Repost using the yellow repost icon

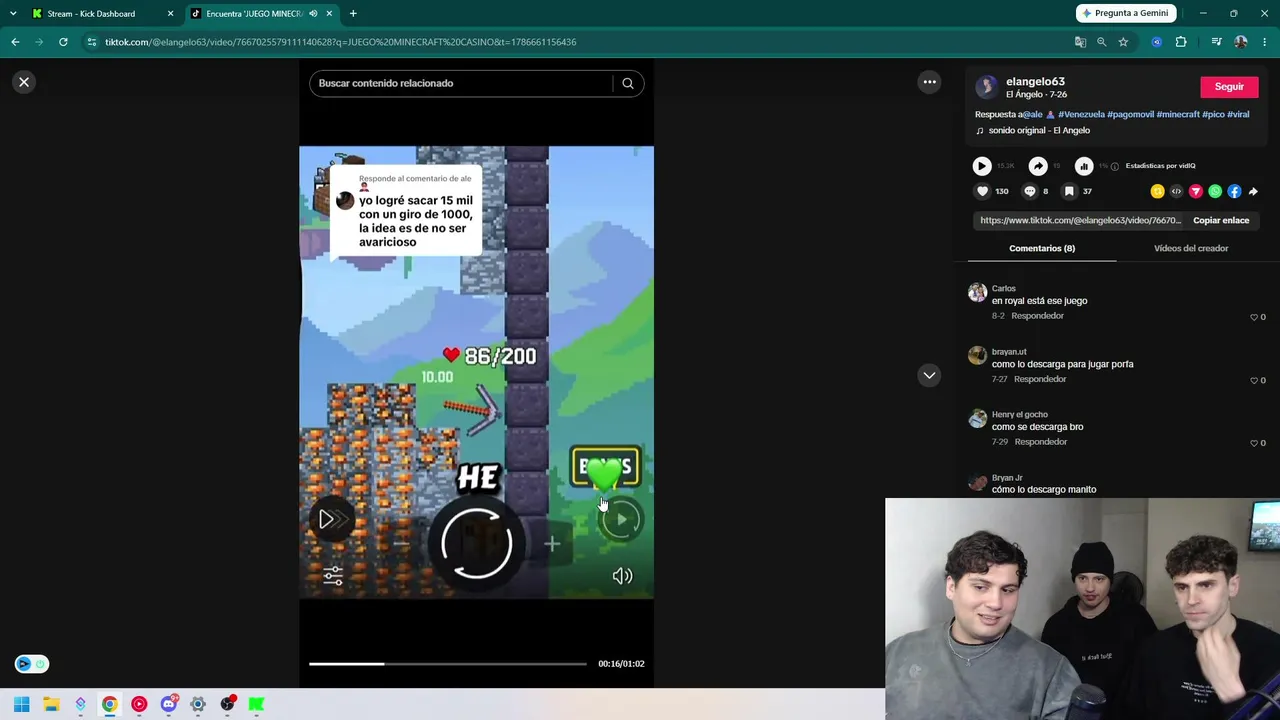click(x=1157, y=191)
